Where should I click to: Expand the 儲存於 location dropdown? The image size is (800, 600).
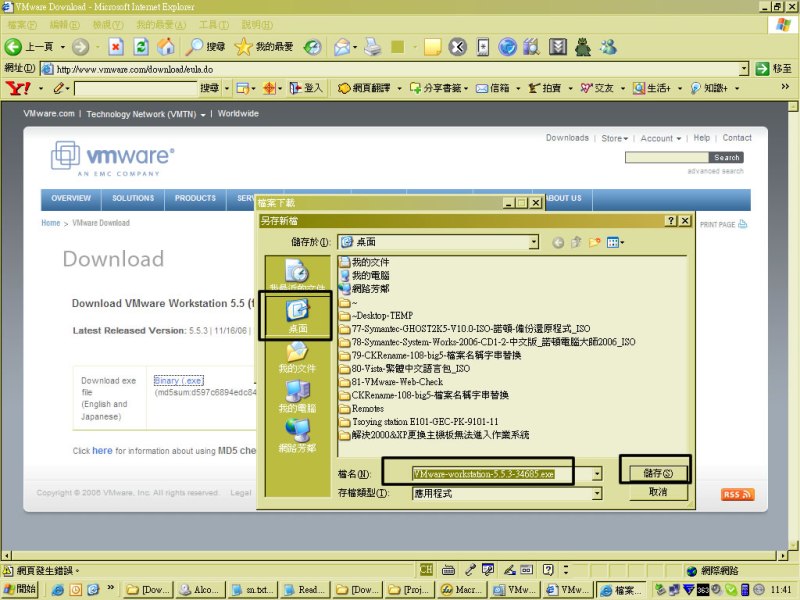[x=533, y=242]
